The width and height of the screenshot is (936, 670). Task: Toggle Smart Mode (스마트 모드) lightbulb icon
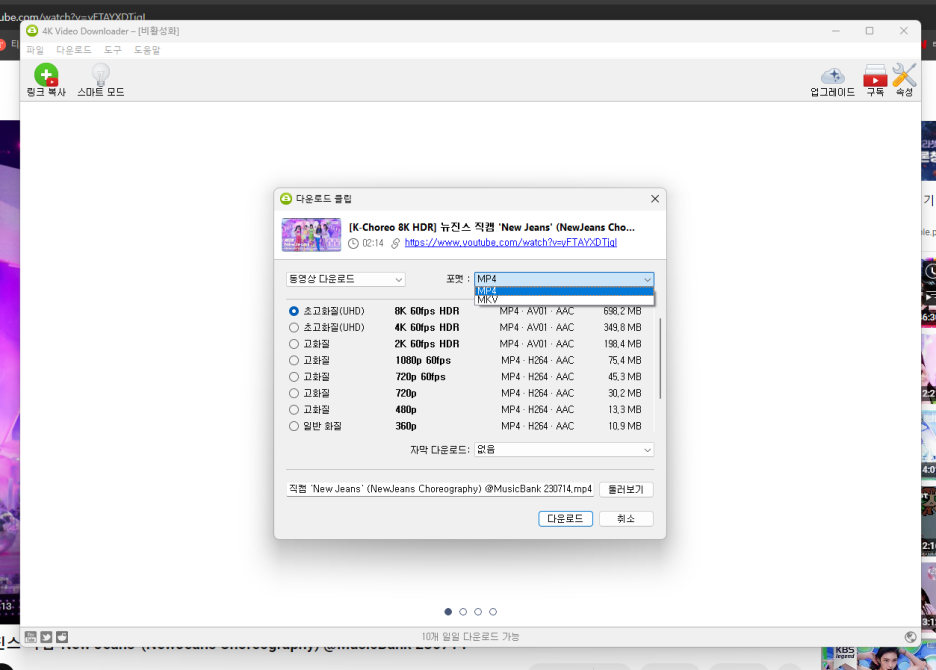click(100, 75)
